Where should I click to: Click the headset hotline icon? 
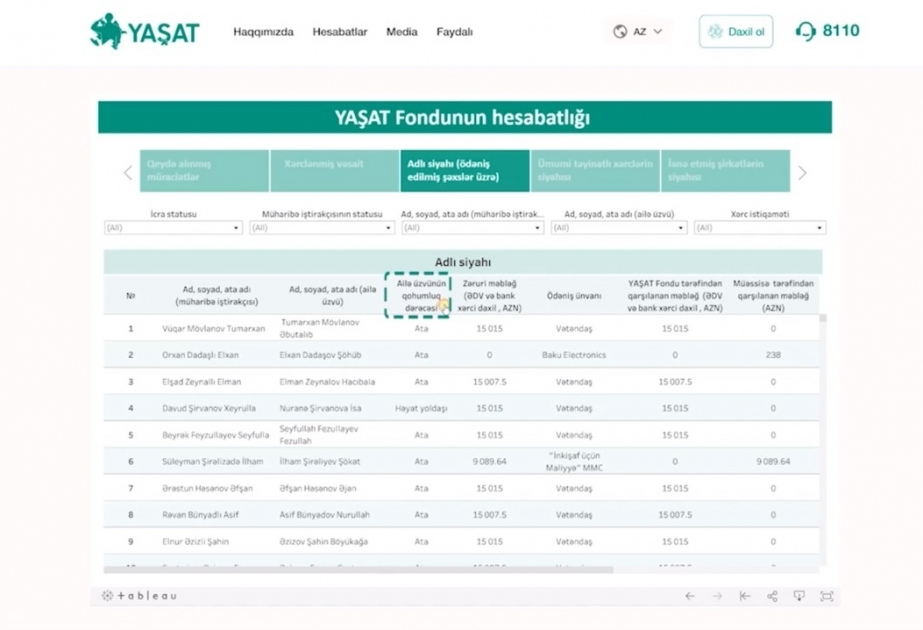coord(806,31)
